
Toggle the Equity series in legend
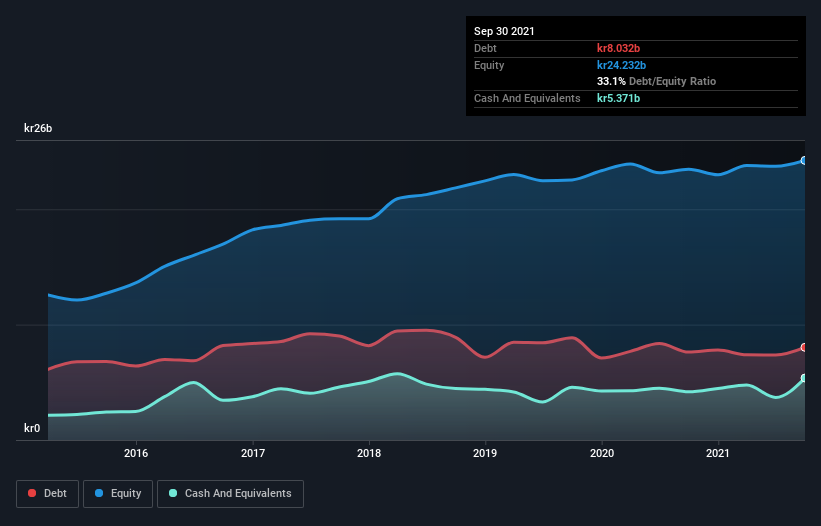point(117,493)
